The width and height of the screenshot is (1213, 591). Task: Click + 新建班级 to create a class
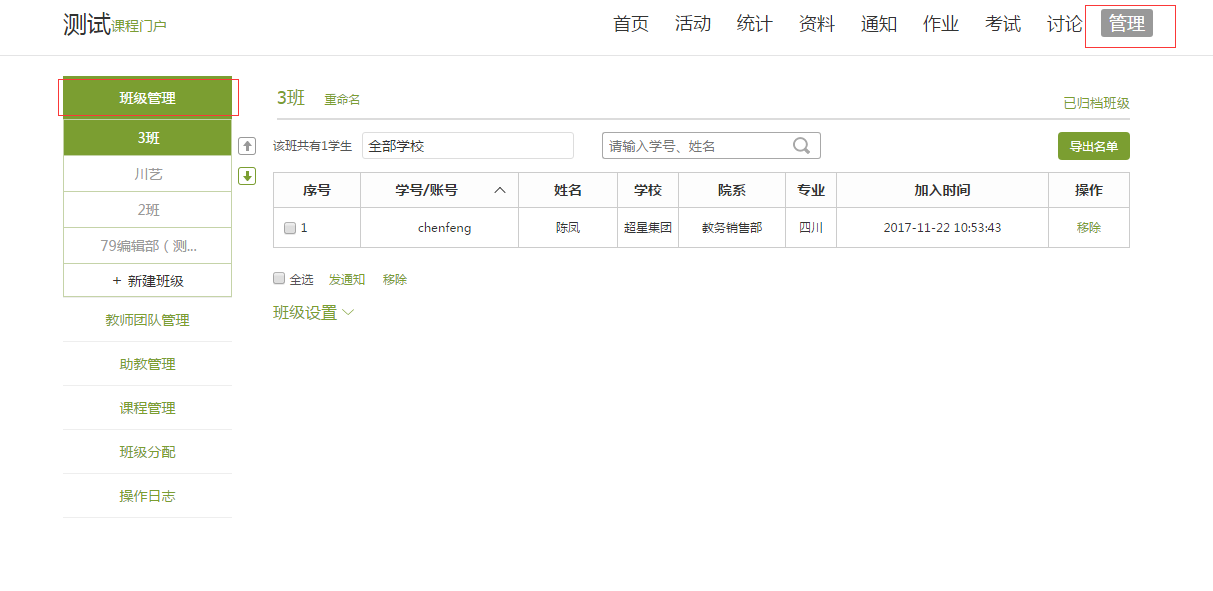(148, 281)
